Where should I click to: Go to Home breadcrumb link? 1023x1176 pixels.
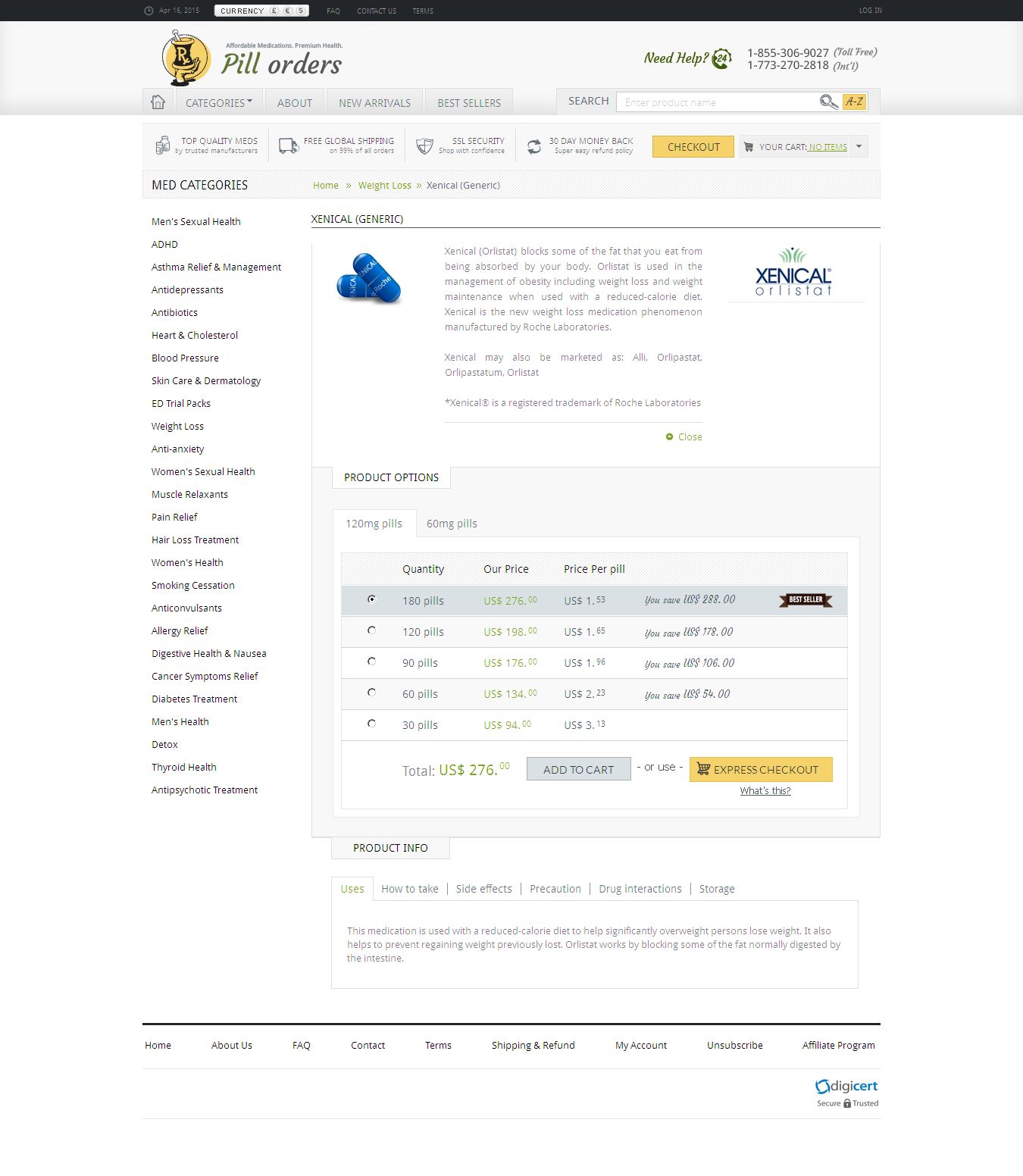click(x=326, y=185)
